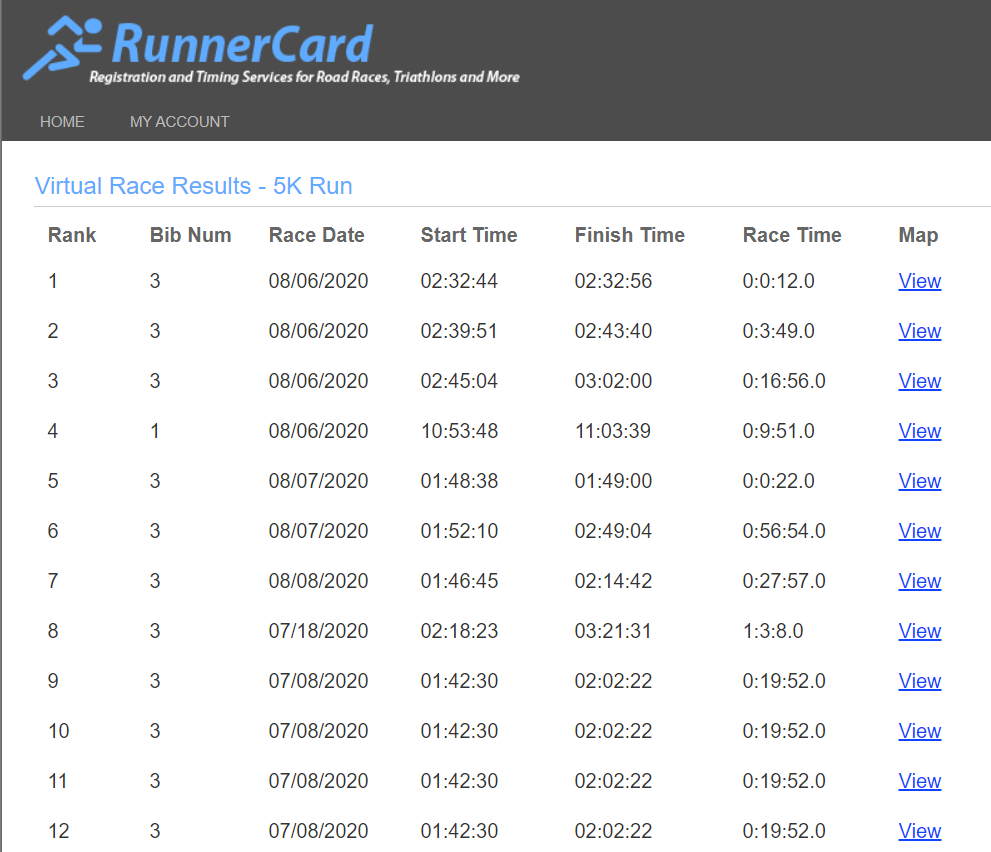The image size is (991, 852).
Task: Click View link for rank 12
Action: [x=919, y=831]
